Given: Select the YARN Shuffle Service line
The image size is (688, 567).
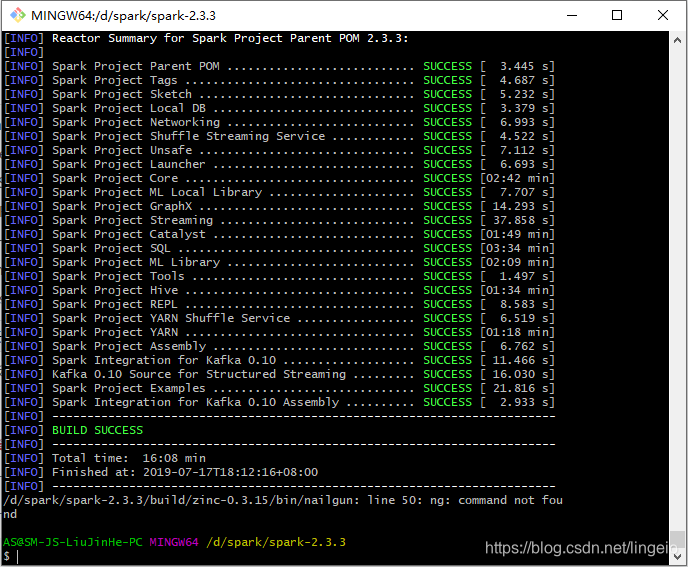Looking at the screenshot, I should (x=280, y=319).
